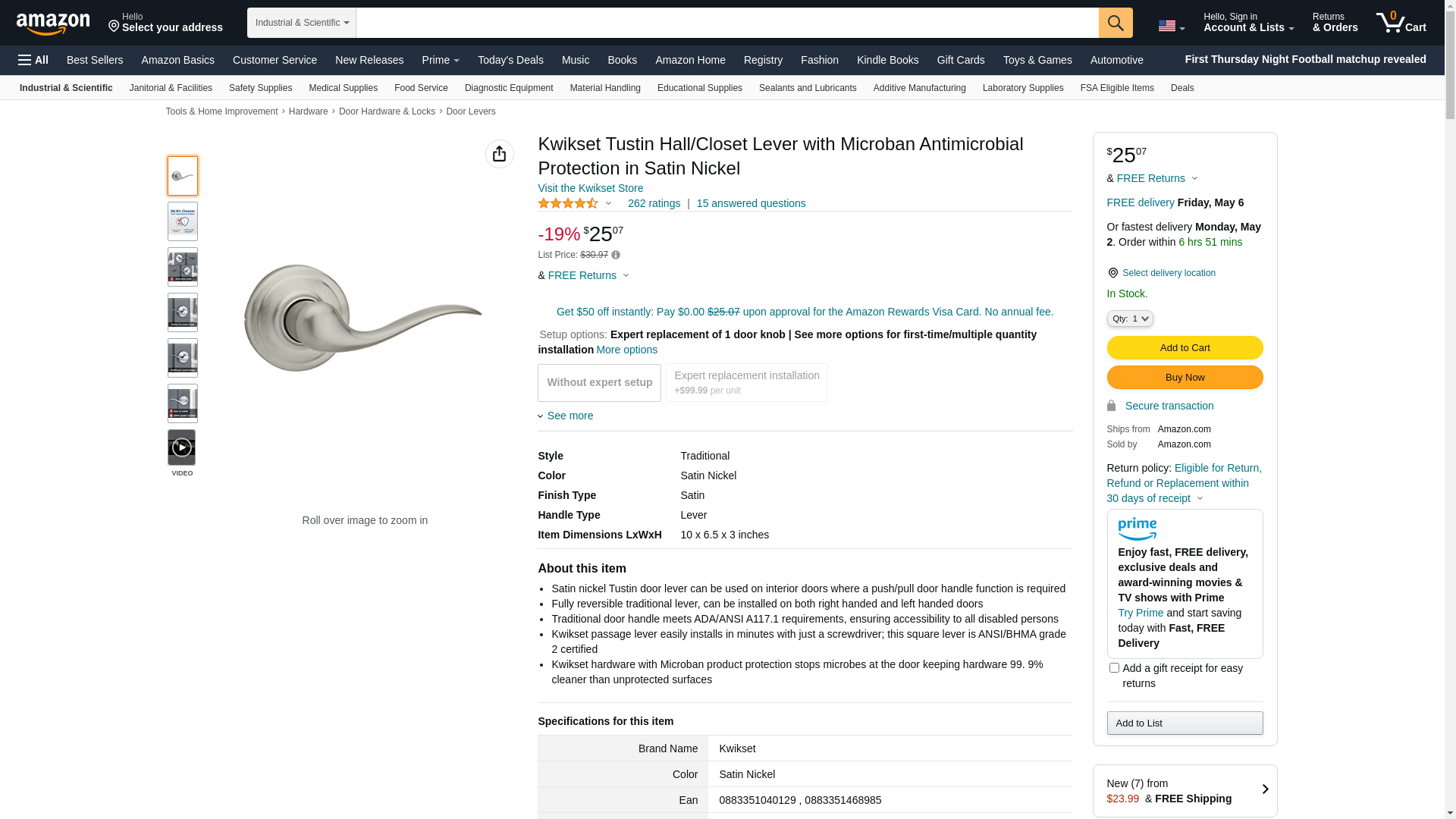Select Expert replacement installation option
This screenshot has width=1456, height=819.
click(x=746, y=383)
